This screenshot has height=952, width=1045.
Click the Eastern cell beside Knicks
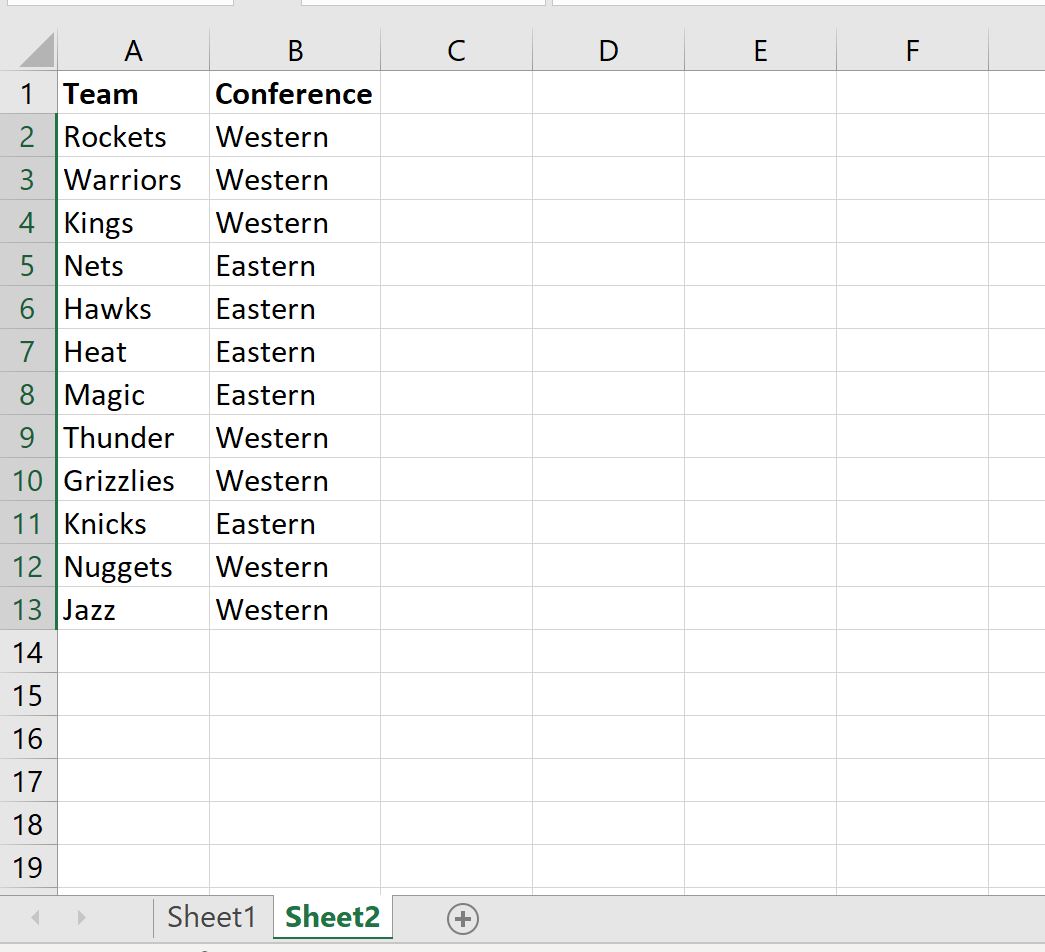click(295, 523)
